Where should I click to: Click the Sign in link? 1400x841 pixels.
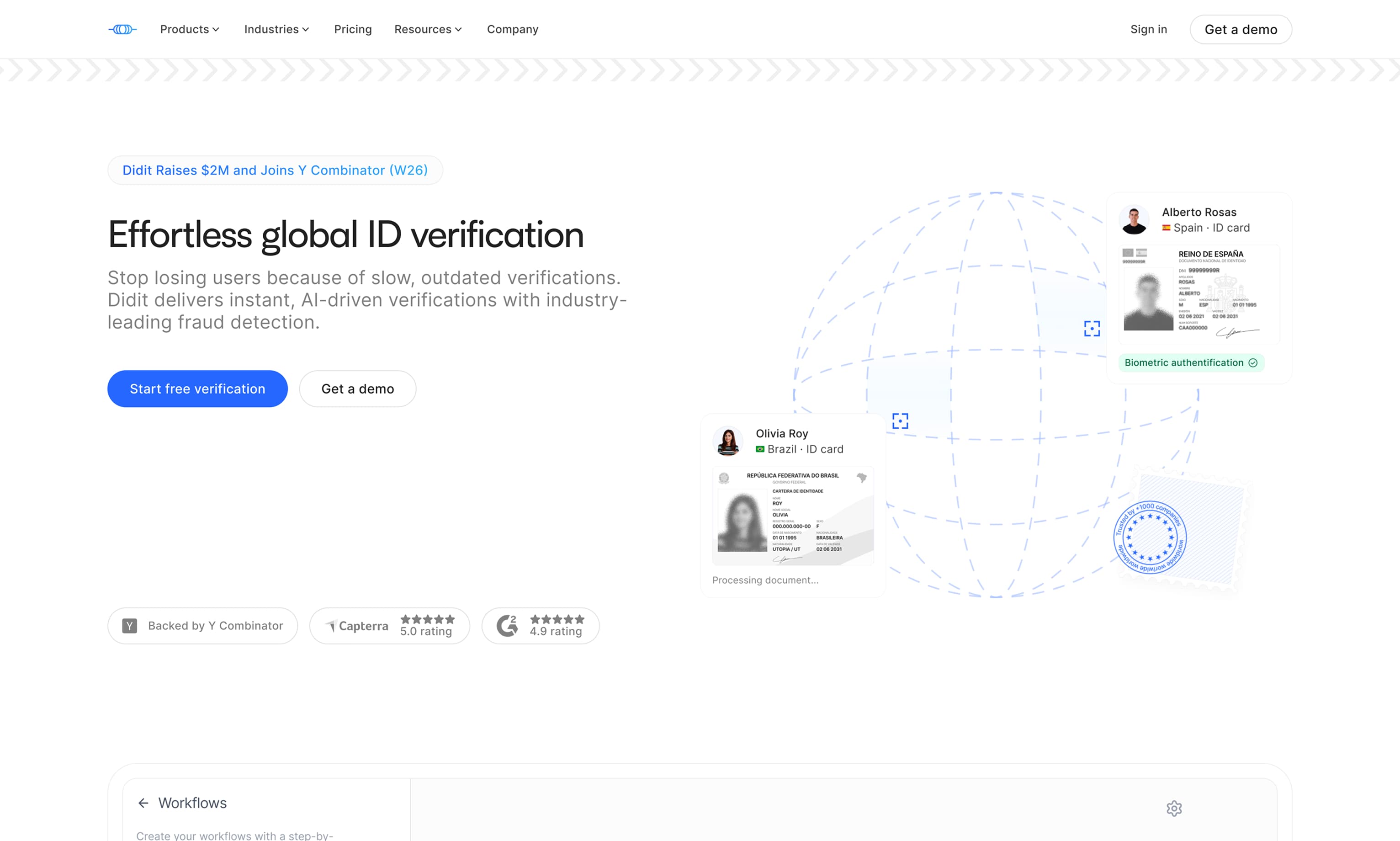1149,29
